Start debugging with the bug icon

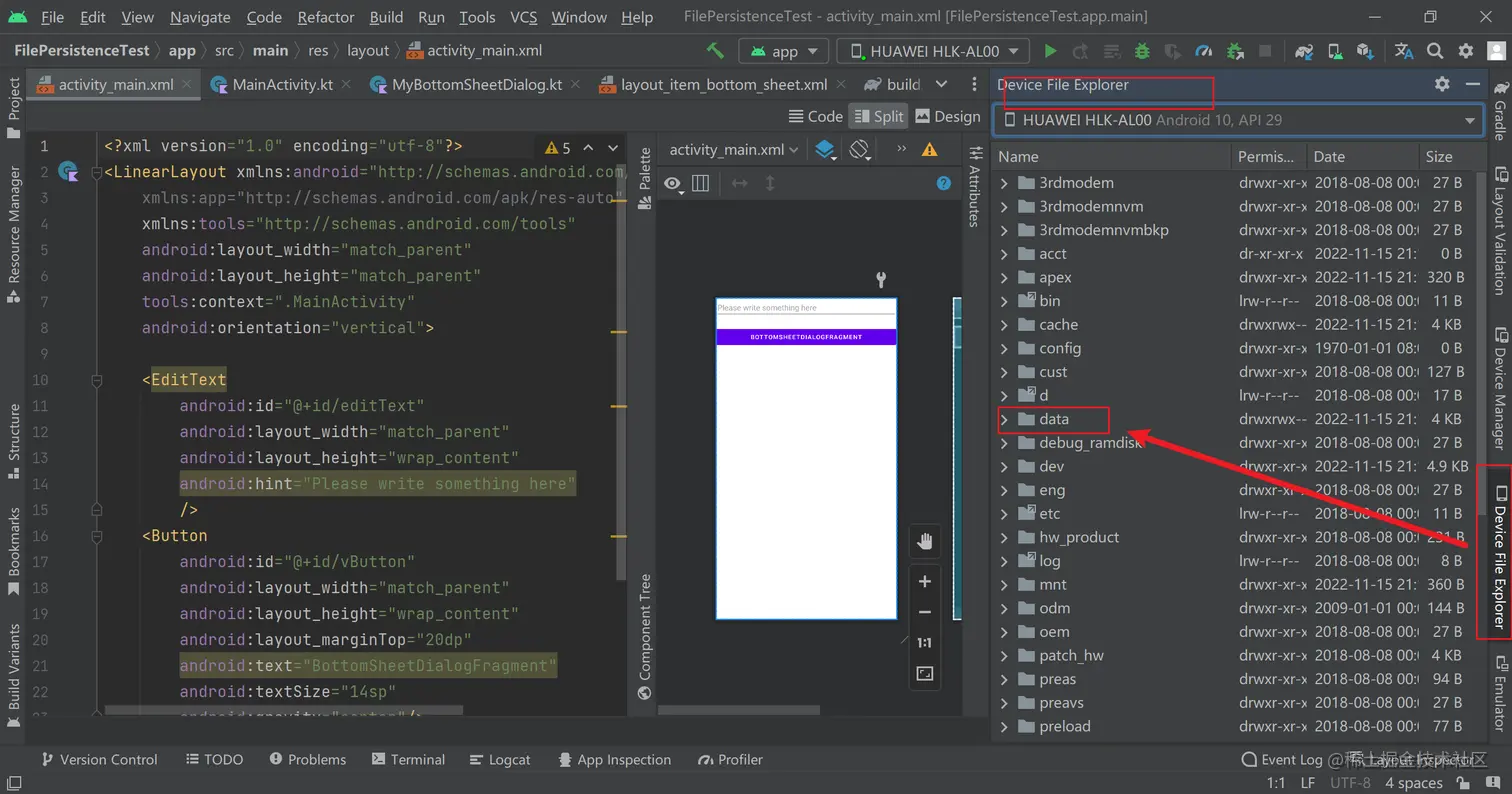click(1142, 51)
